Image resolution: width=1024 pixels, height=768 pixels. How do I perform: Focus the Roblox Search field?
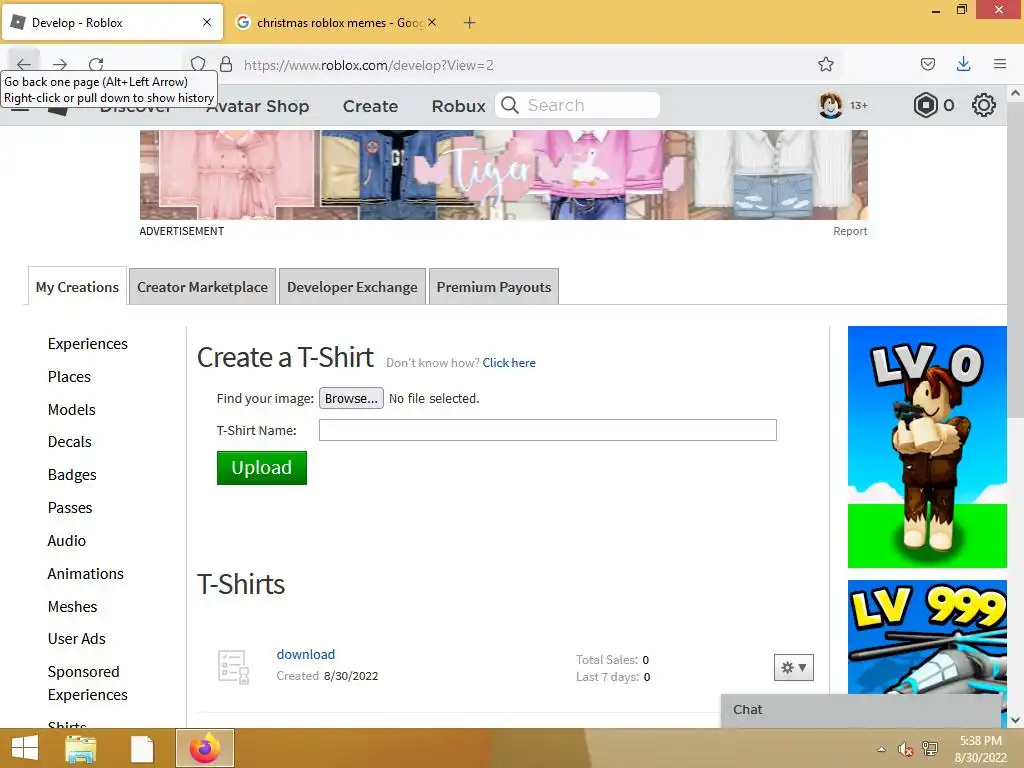[577, 105]
